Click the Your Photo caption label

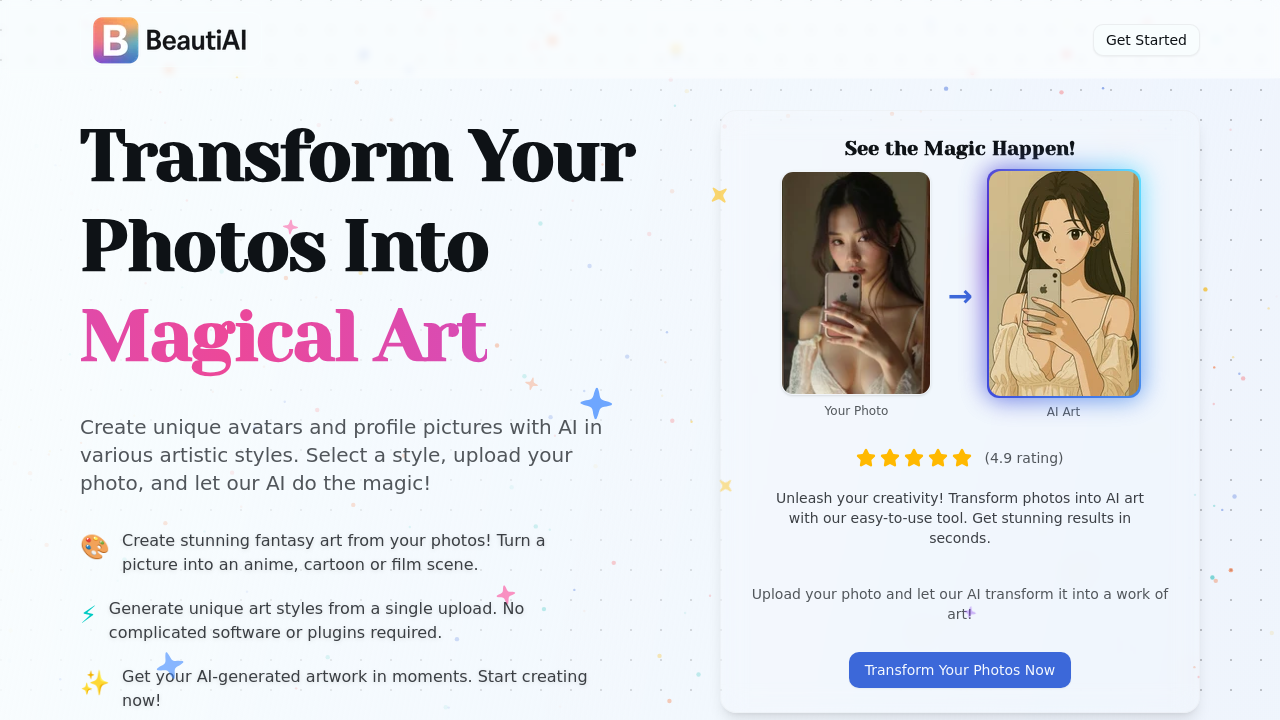tap(856, 411)
